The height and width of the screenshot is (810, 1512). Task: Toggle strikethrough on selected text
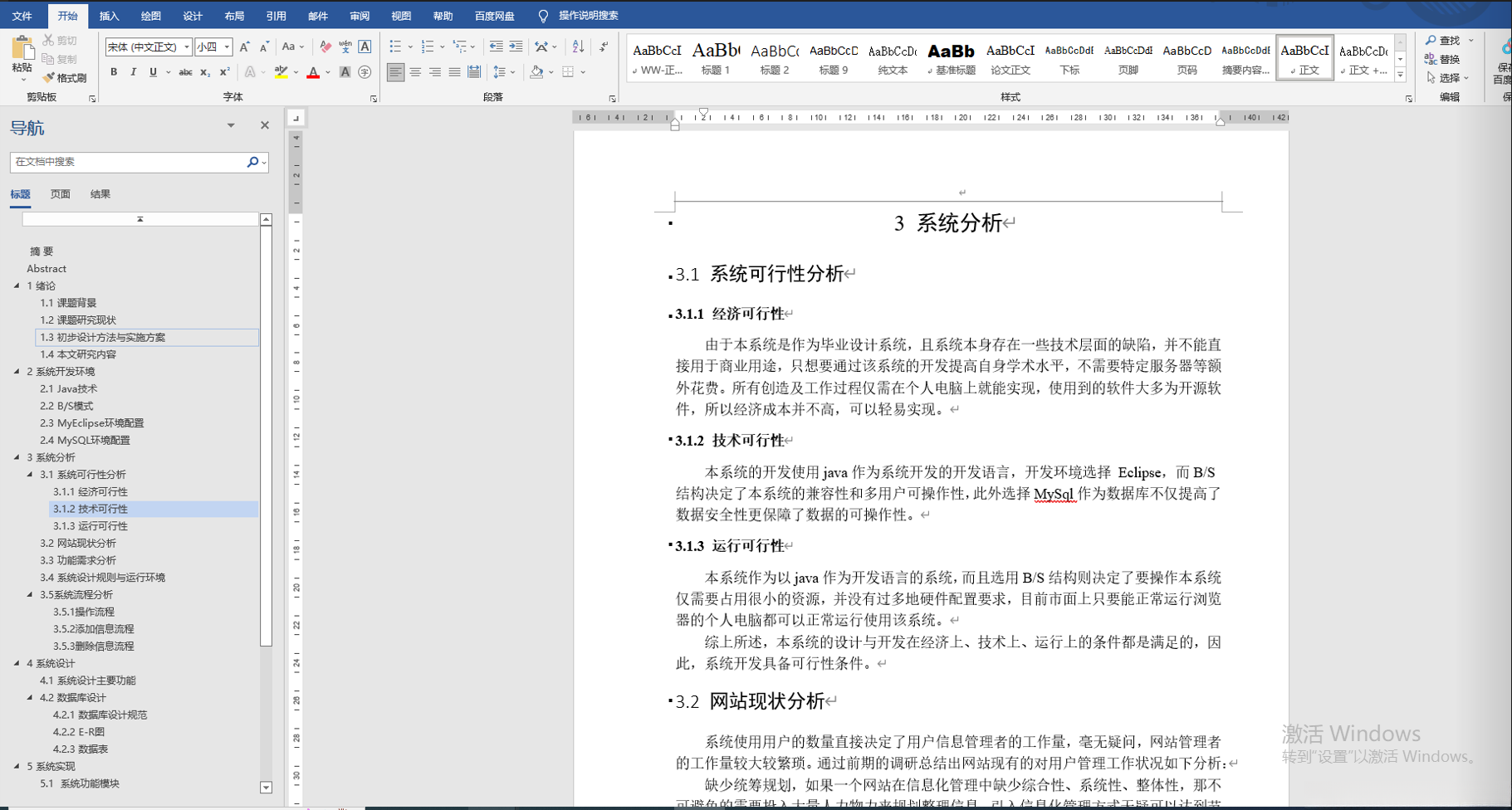[185, 73]
